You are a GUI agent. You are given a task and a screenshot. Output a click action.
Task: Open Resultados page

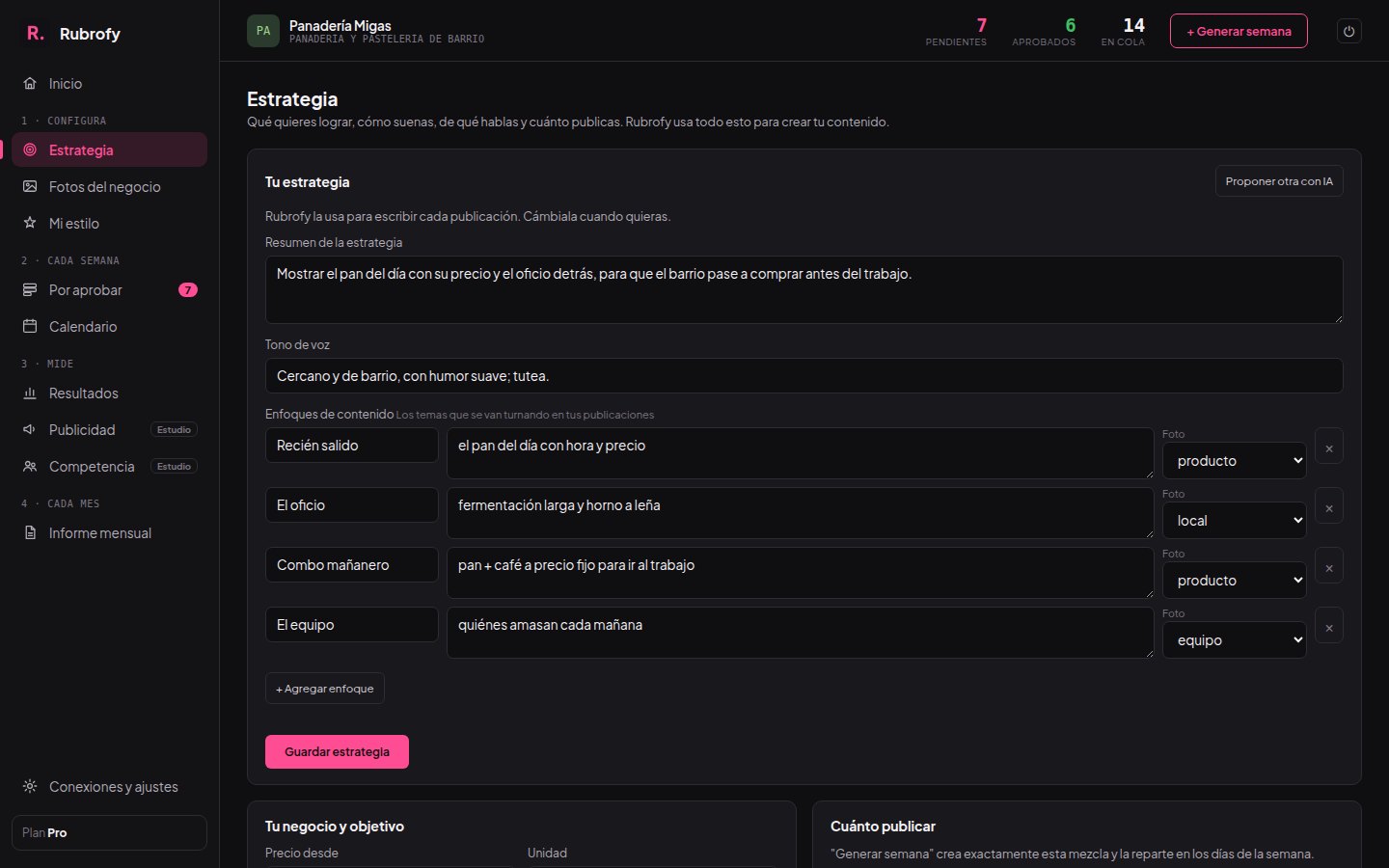click(109, 393)
